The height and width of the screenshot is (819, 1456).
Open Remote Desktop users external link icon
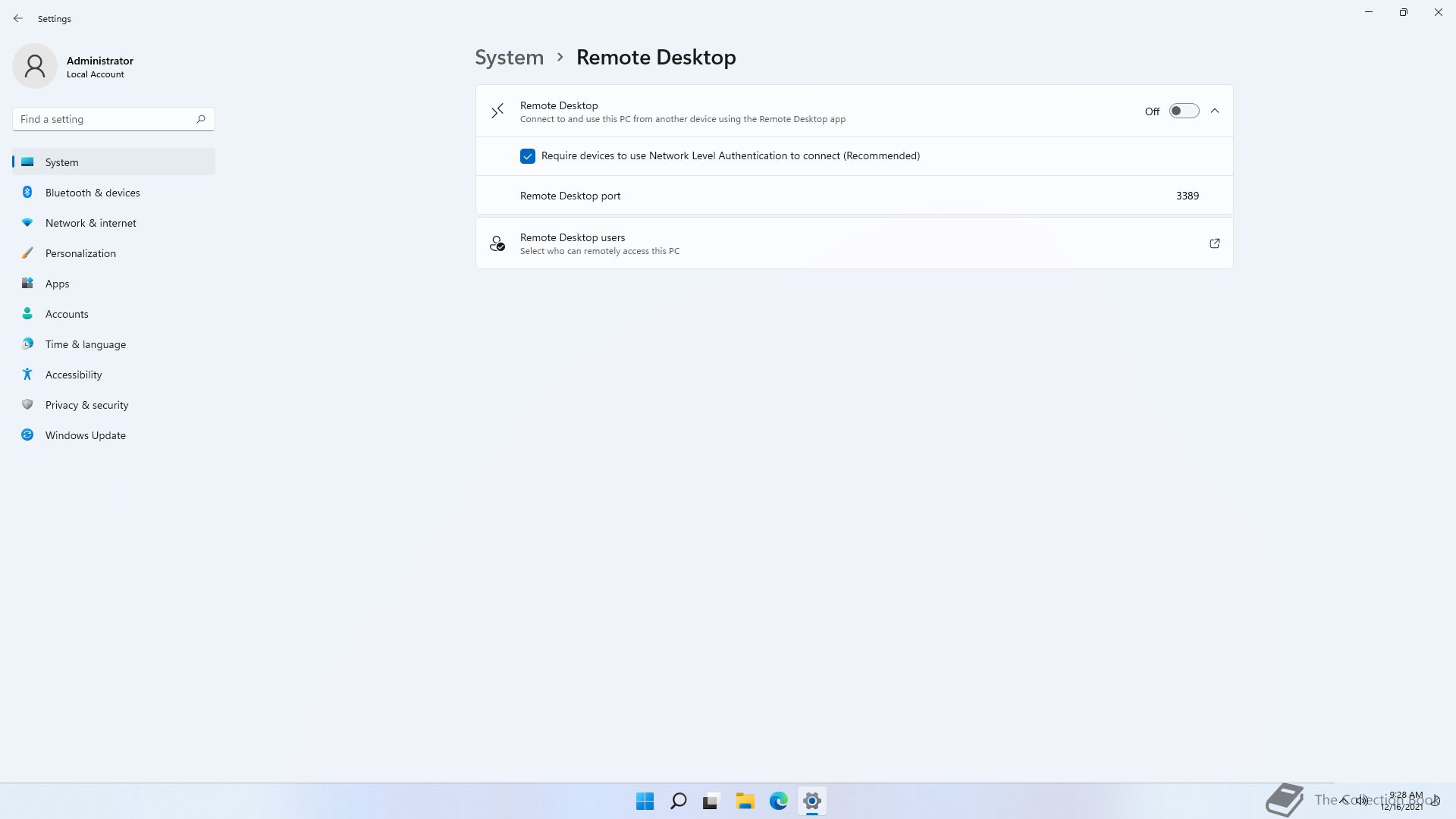1214,243
